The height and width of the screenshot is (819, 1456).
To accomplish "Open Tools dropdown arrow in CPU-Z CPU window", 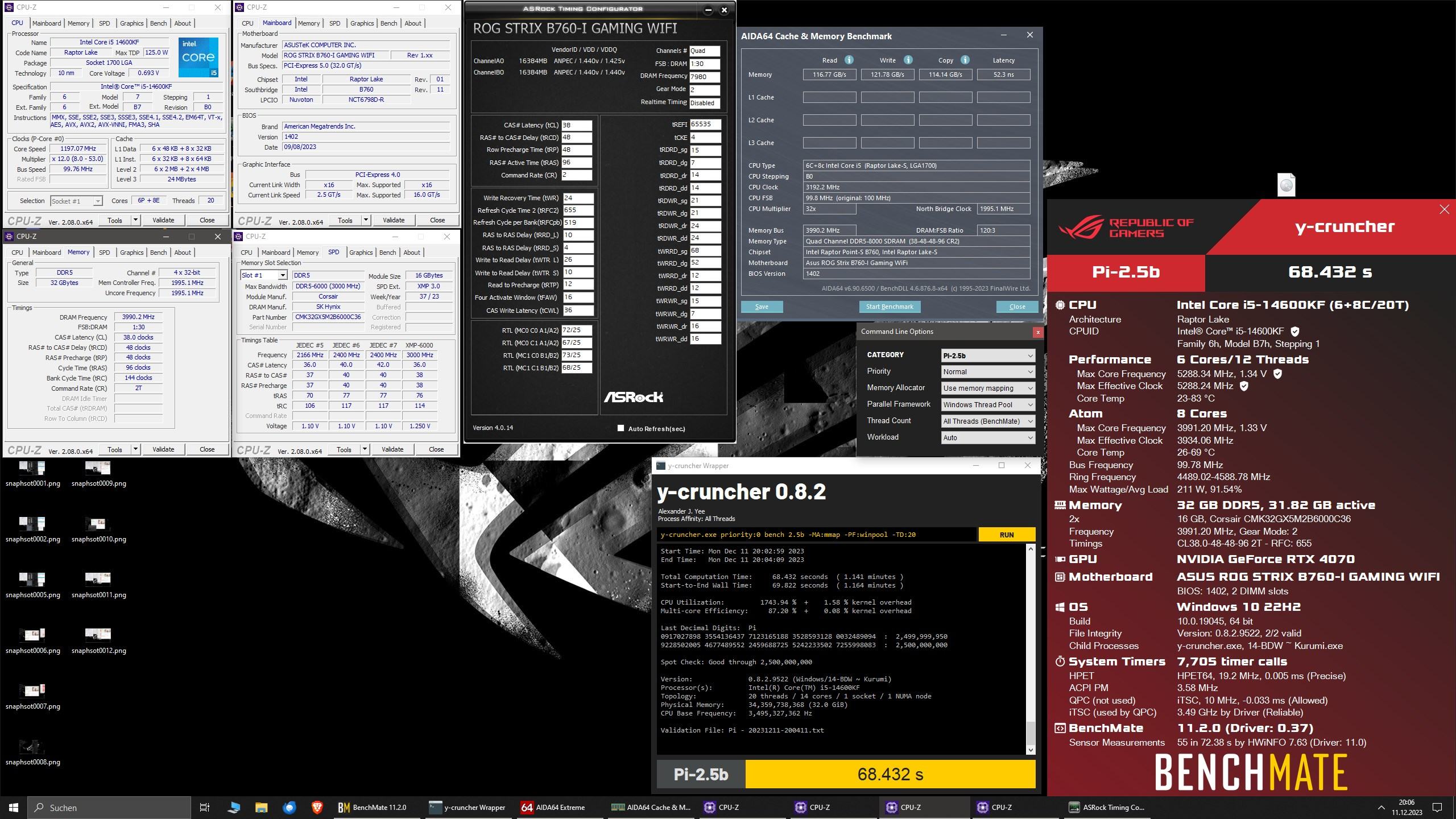I will [135, 220].
